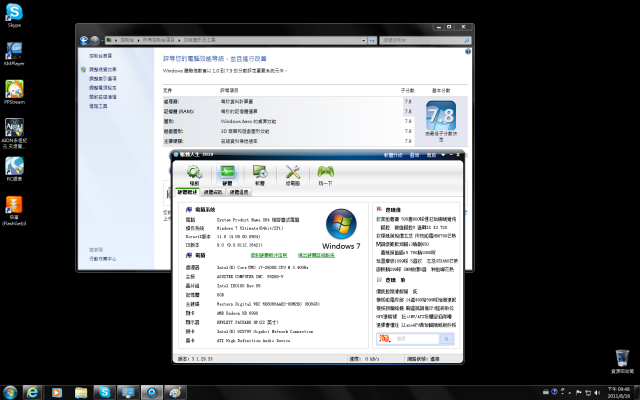Open the Windows Start button
The width and height of the screenshot is (640, 400).
[x=10, y=392]
